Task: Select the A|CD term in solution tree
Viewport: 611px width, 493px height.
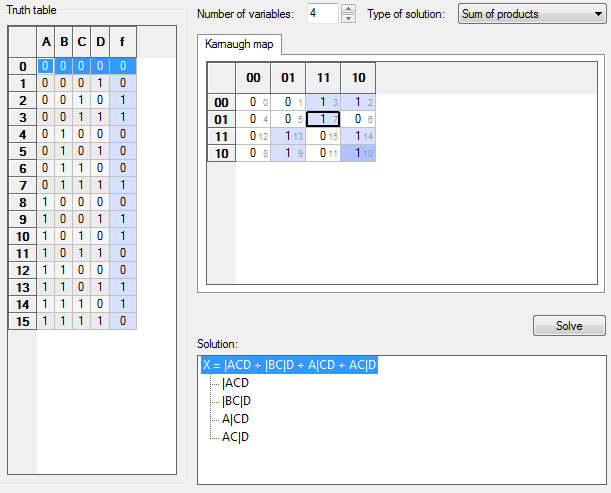Action: coord(235,419)
